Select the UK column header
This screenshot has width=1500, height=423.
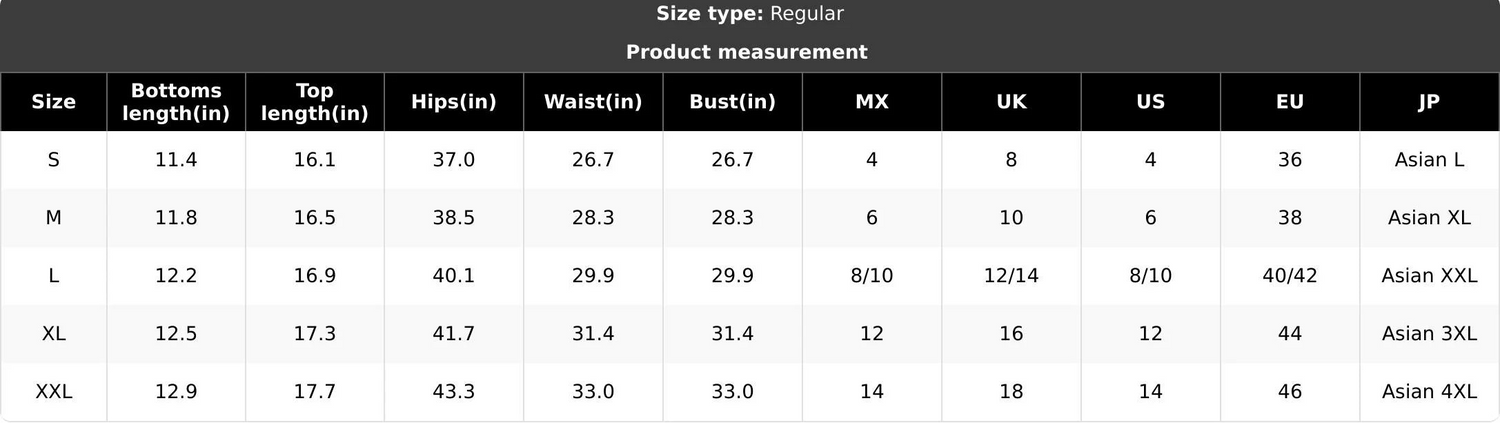click(x=1011, y=102)
